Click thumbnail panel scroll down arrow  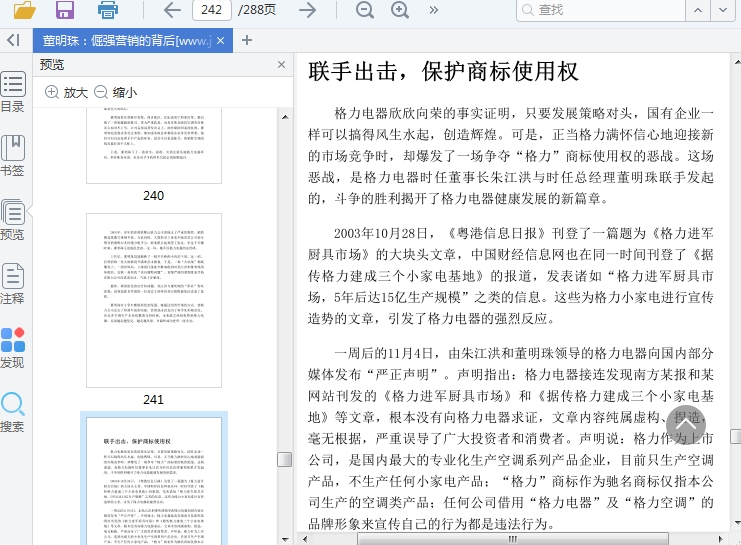[x=285, y=539]
